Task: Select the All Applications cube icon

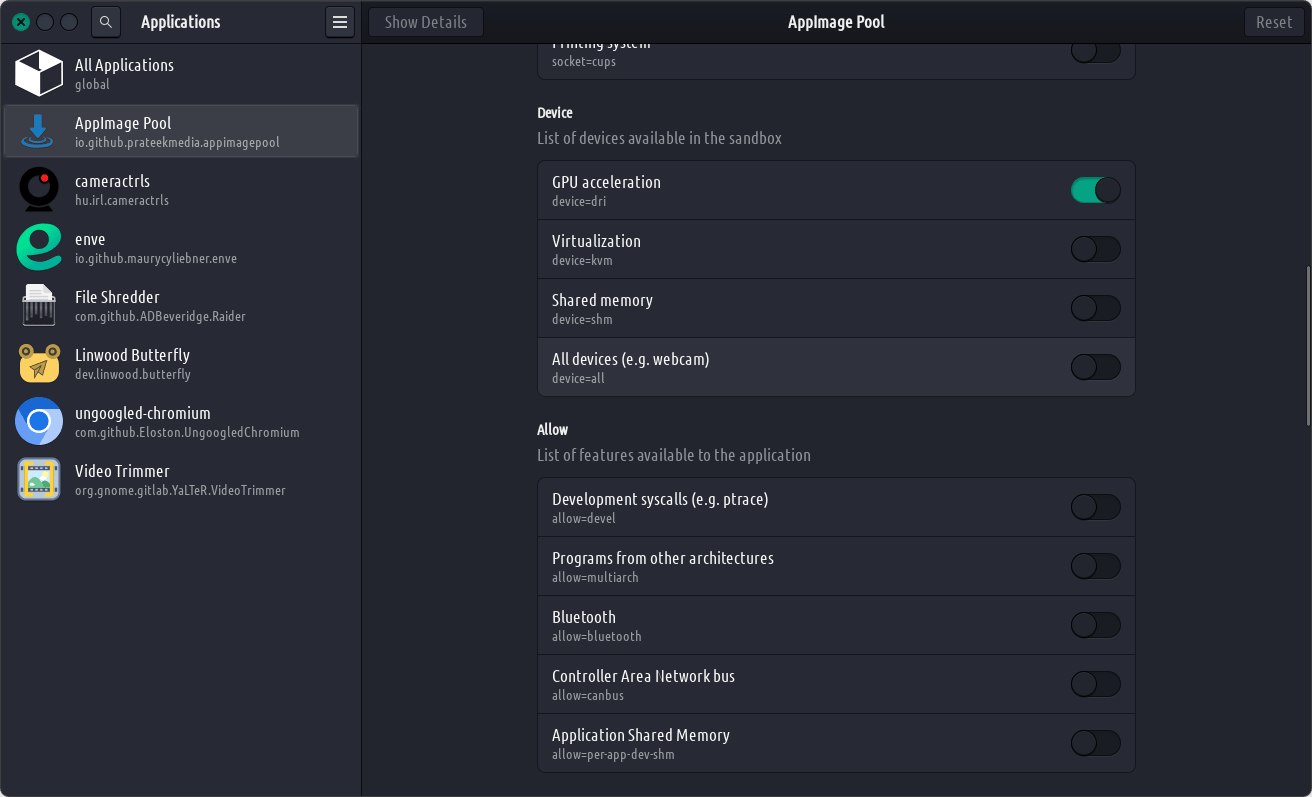Action: [39, 73]
